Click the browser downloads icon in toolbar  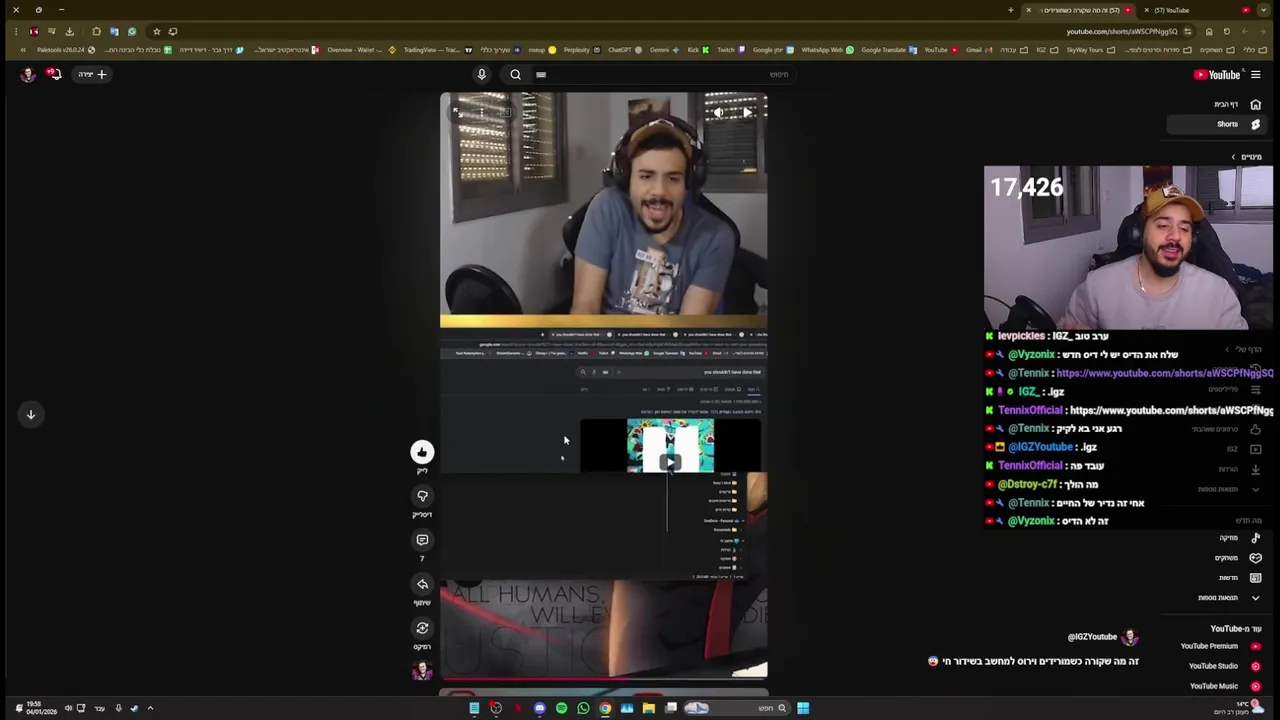pyautogui.click(x=69, y=31)
